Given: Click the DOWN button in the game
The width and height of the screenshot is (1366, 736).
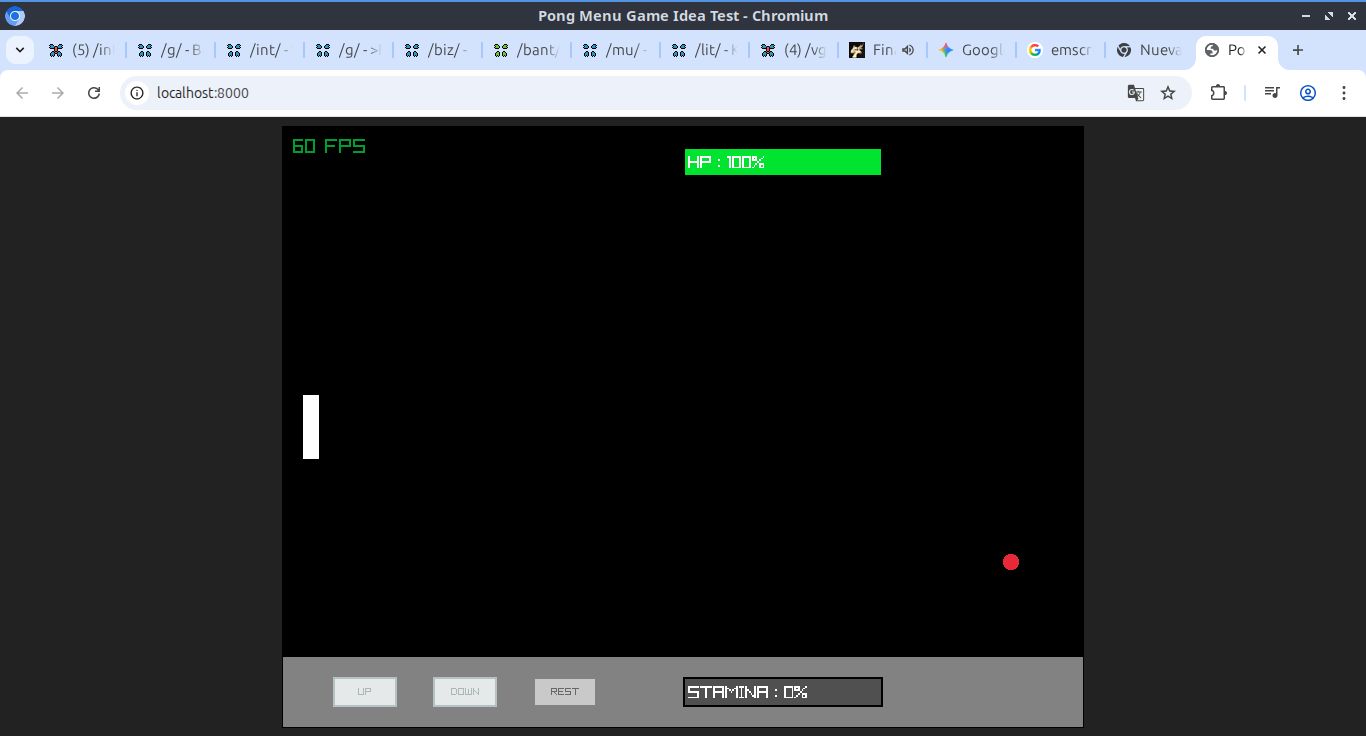Looking at the screenshot, I should point(465,692).
